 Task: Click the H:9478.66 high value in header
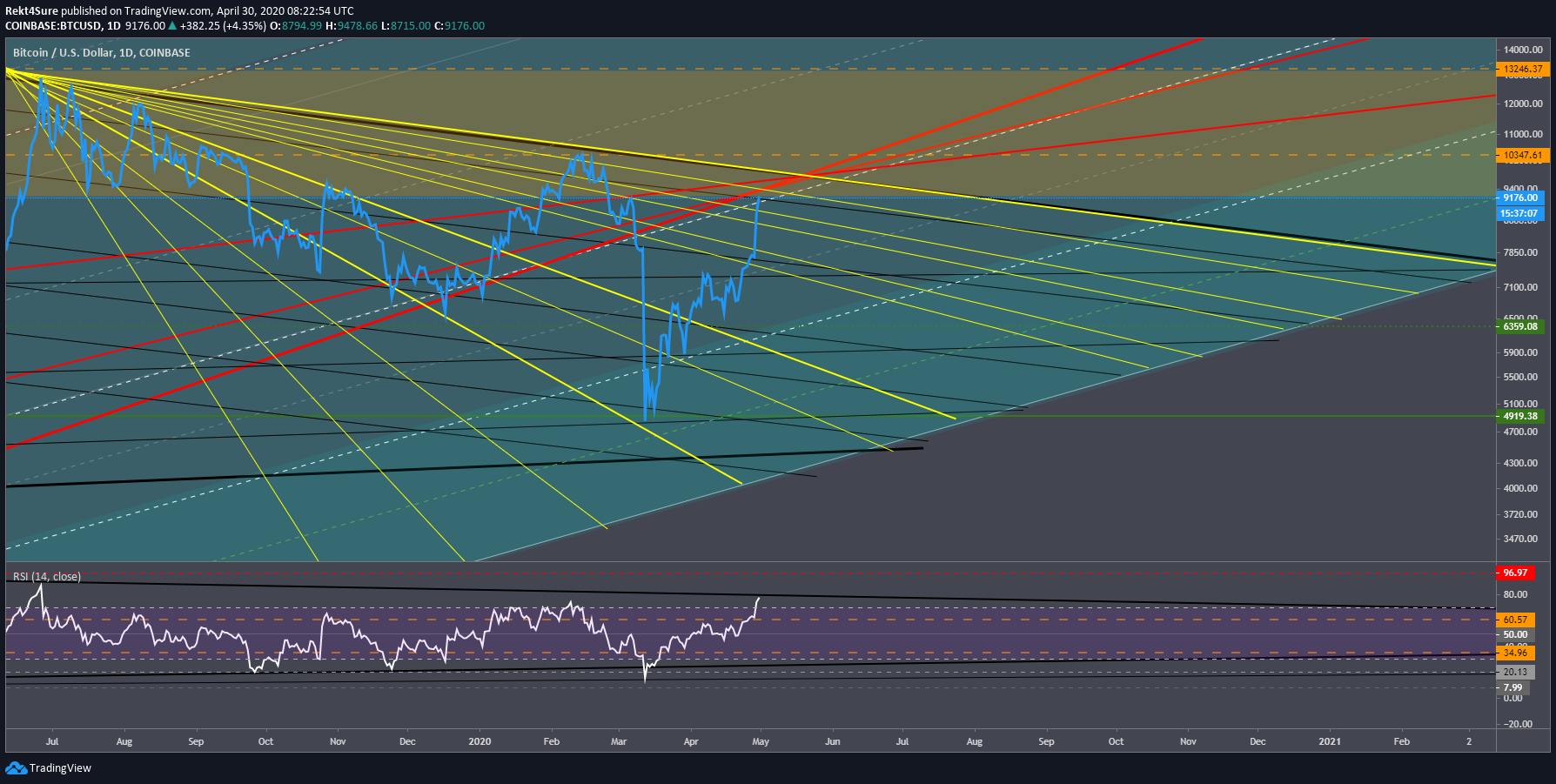pyautogui.click(x=352, y=26)
